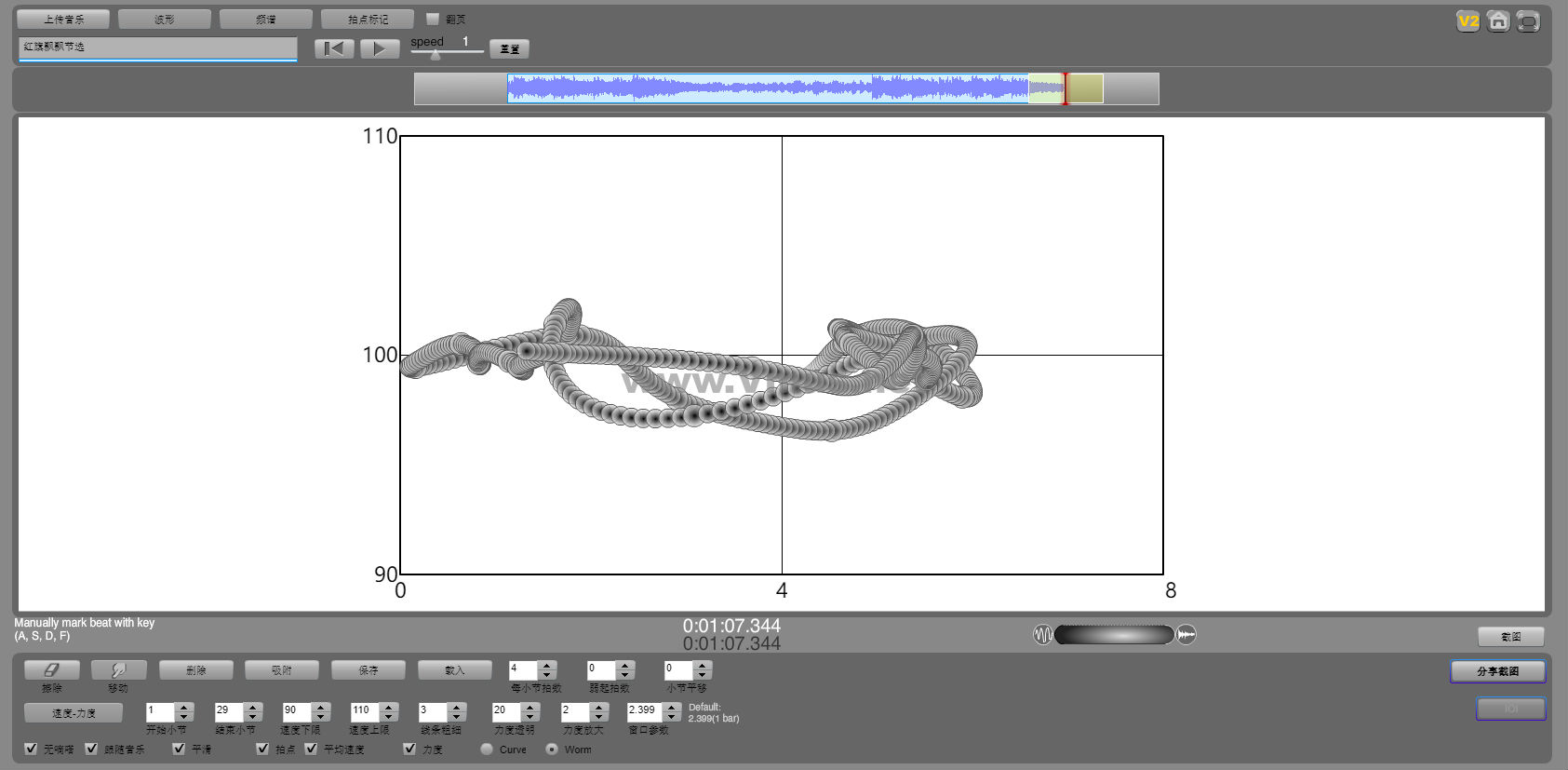Viewport: 1568px width, 770px height.
Task: Click the 力度透明 field showing 20
Action: (x=506, y=712)
